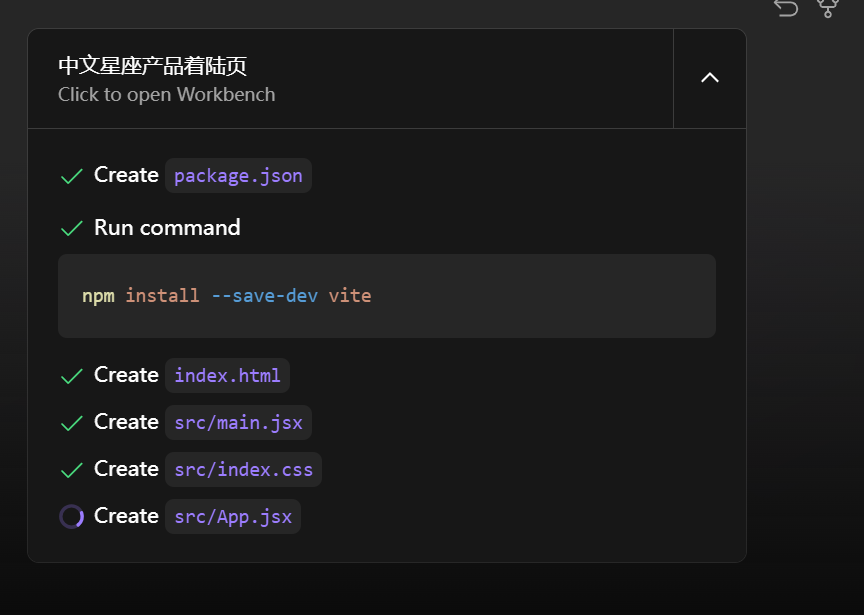Click the checkmark beside Create index.html

pyautogui.click(x=72, y=376)
